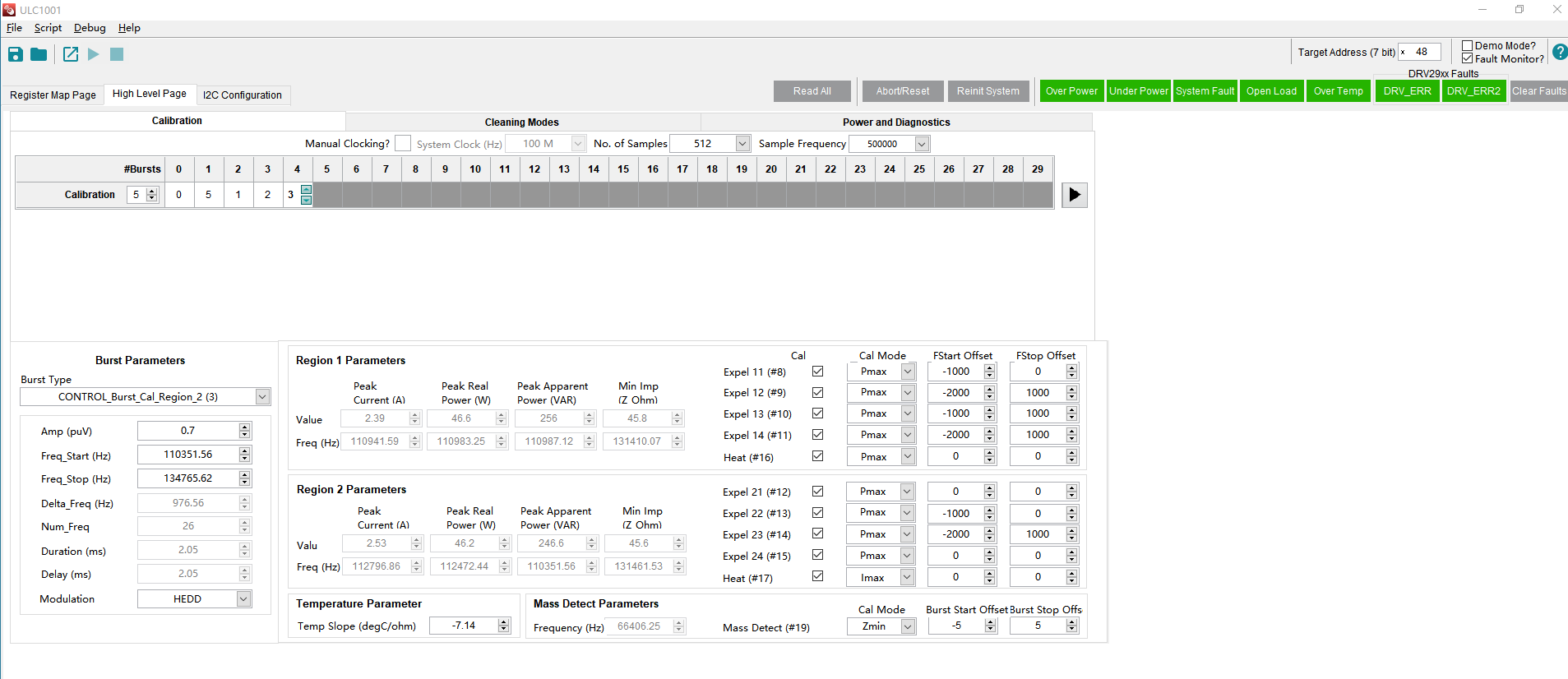Click FStop Offset field for Expel 23 (#14)
Image resolution: width=1568 pixels, height=679 pixels.
click(x=1038, y=534)
